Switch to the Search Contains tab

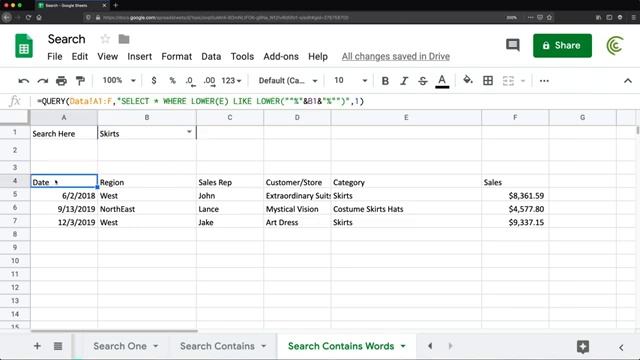click(x=217, y=346)
